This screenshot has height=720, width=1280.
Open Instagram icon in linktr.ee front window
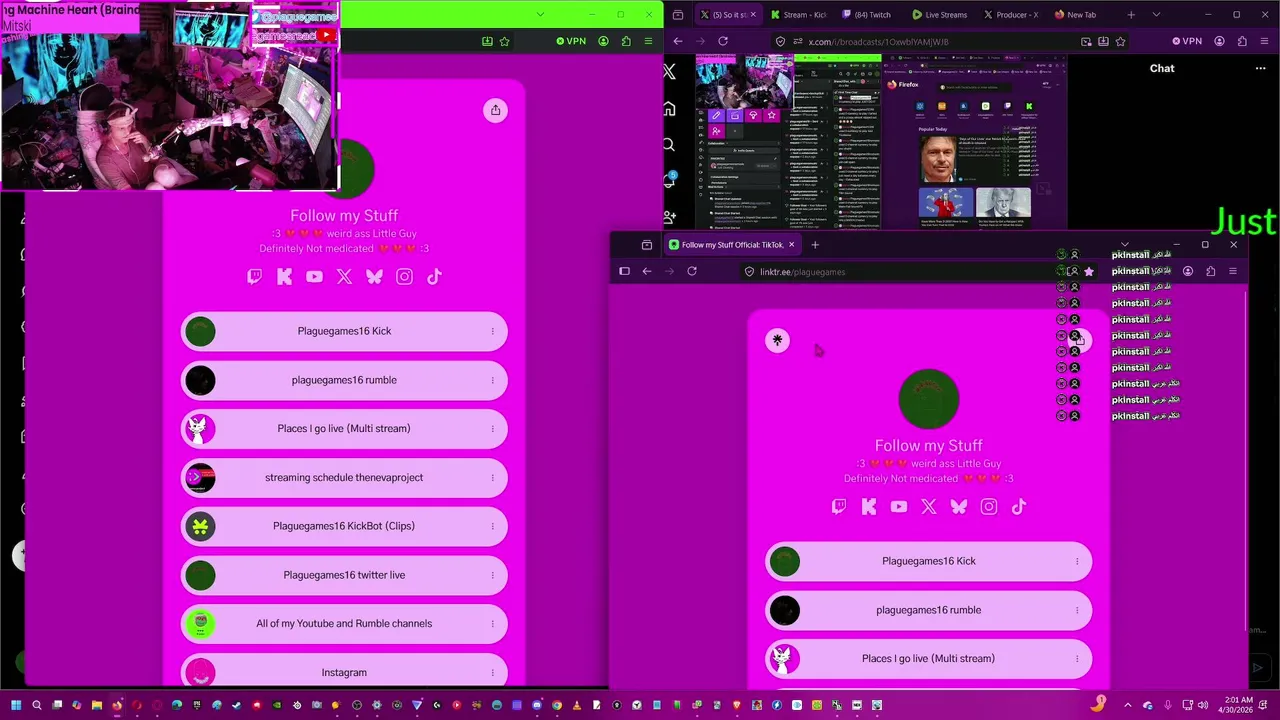[x=989, y=507]
